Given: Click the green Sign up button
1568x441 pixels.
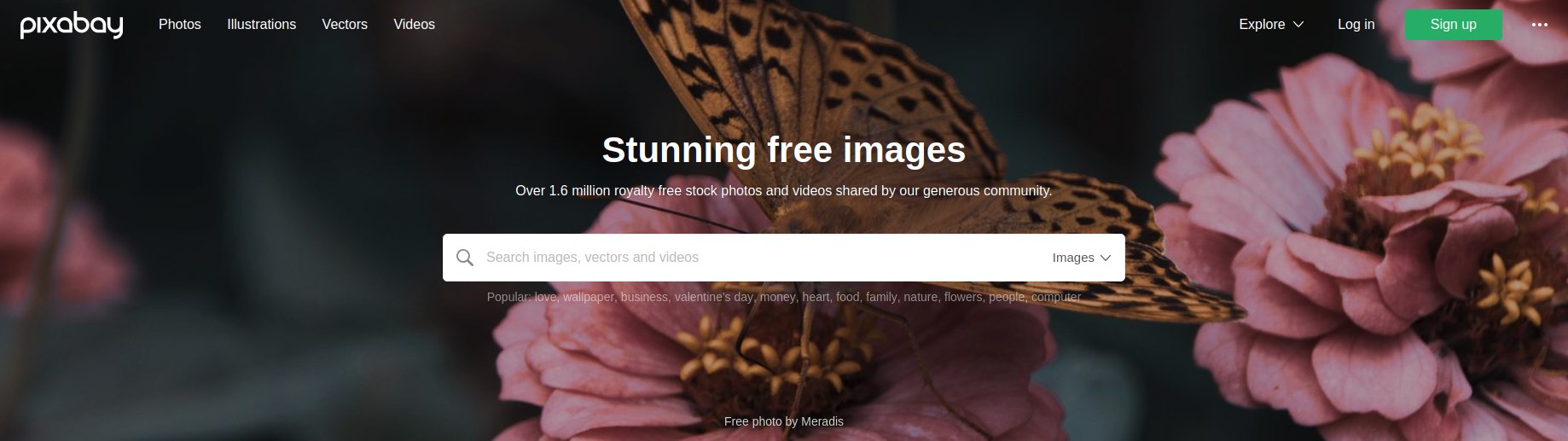Looking at the screenshot, I should click(x=1453, y=25).
